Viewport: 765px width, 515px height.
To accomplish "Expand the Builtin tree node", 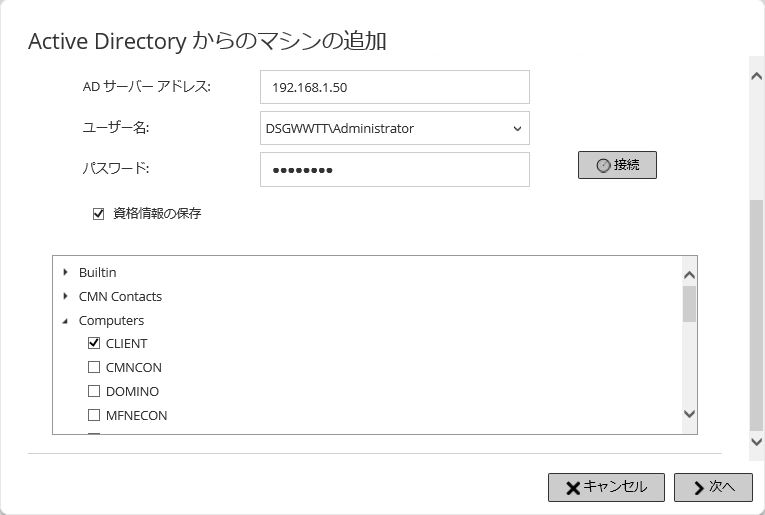I will tap(65, 272).
